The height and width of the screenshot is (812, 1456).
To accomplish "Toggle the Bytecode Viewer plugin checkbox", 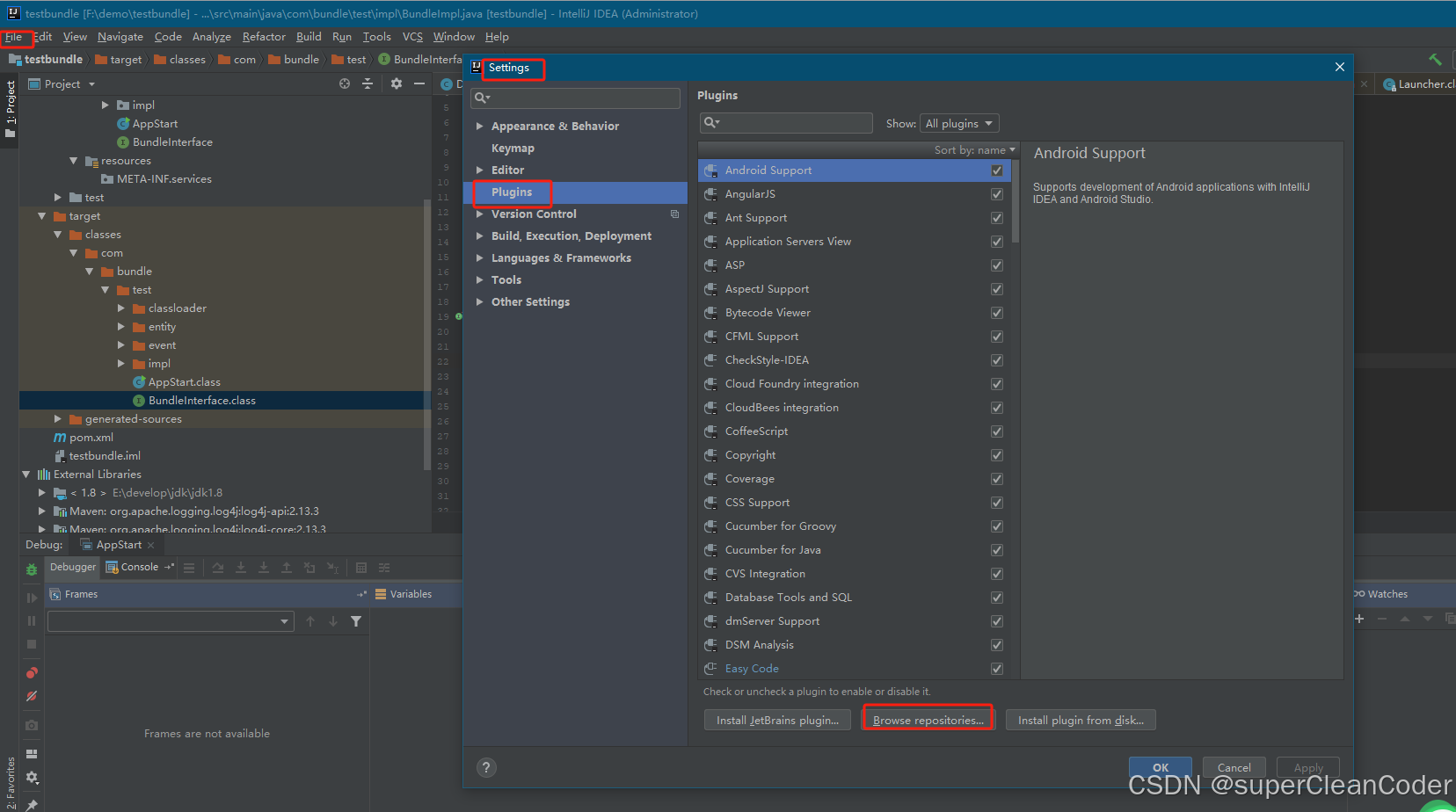I will pos(997,313).
